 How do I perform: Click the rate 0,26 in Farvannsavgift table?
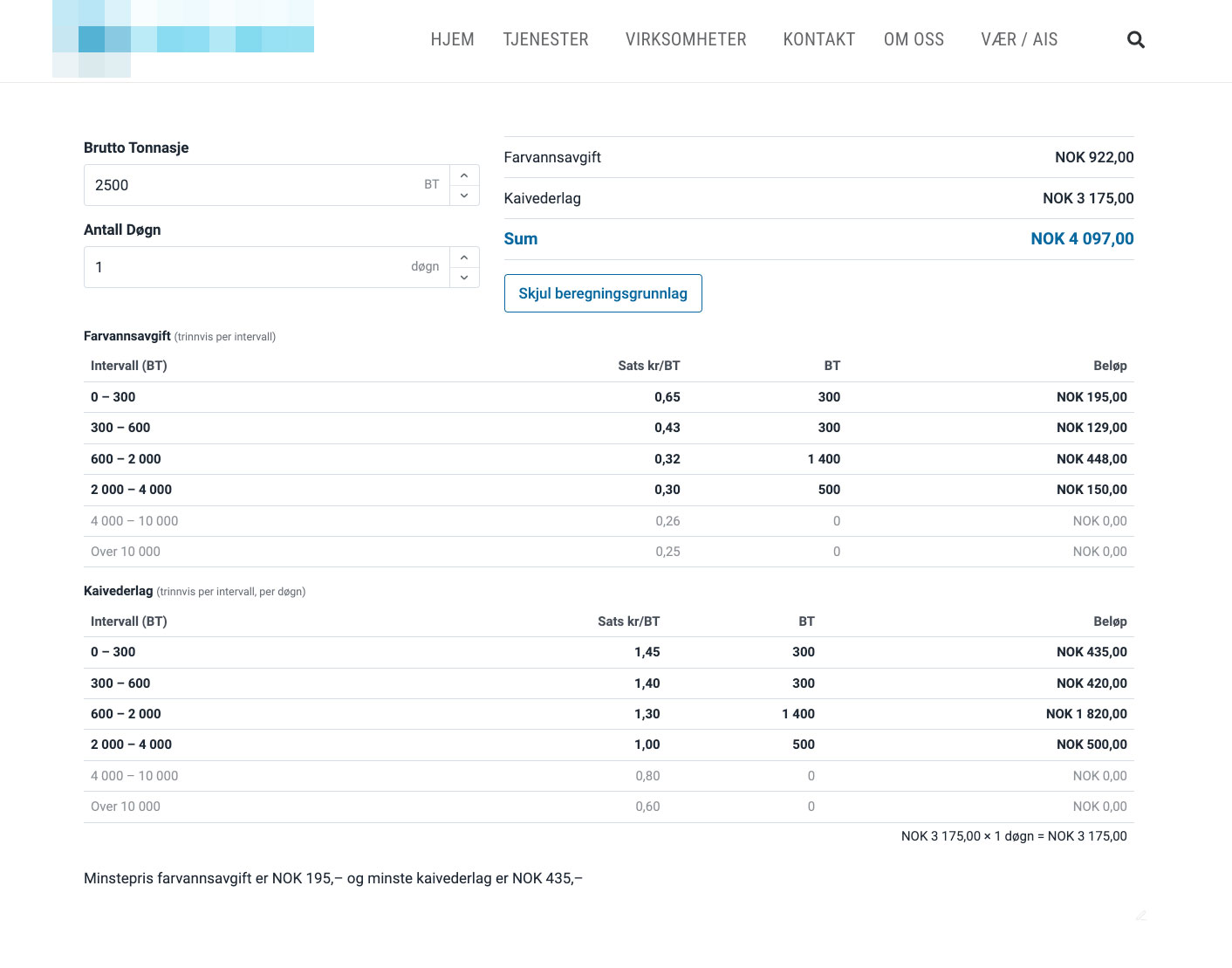(x=667, y=521)
